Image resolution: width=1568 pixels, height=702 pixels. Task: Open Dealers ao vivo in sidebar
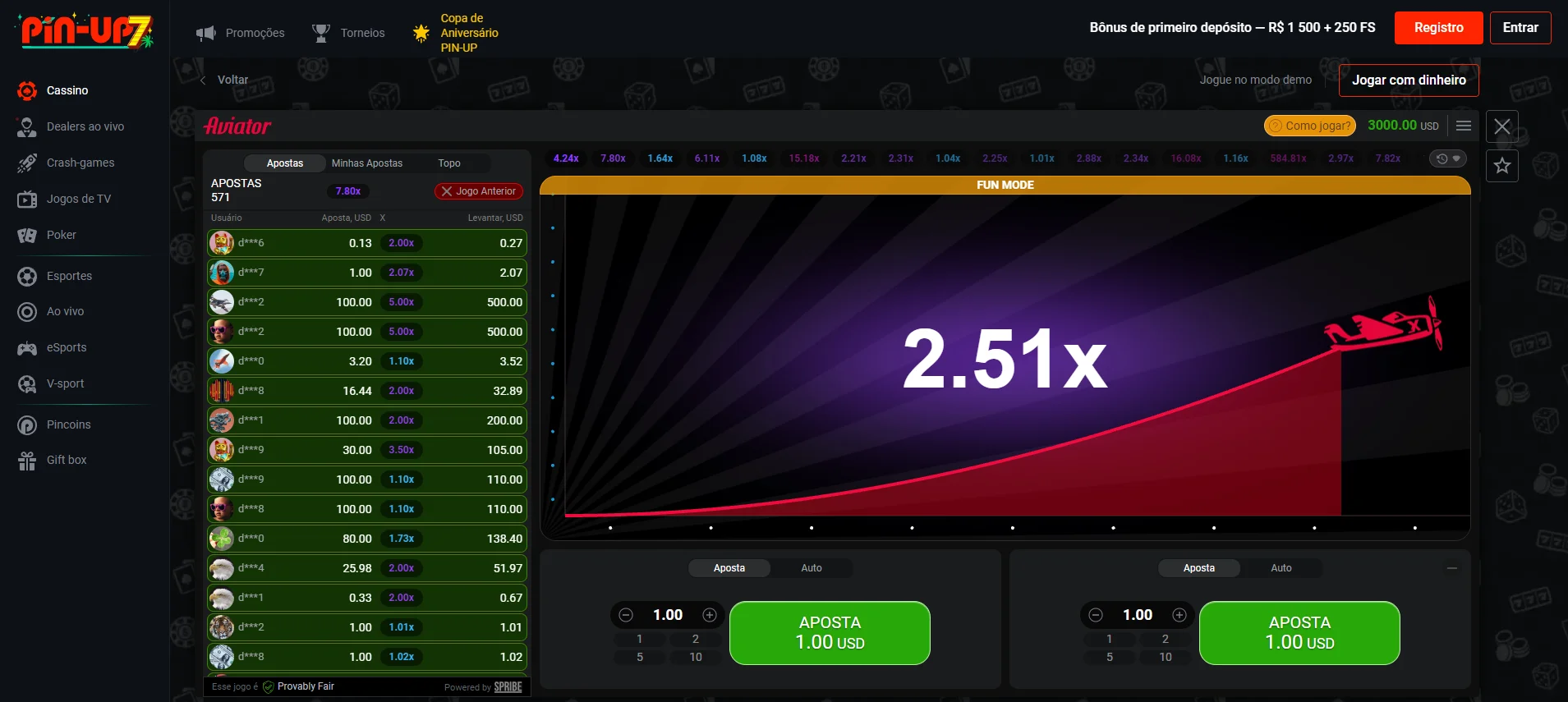(x=71, y=126)
